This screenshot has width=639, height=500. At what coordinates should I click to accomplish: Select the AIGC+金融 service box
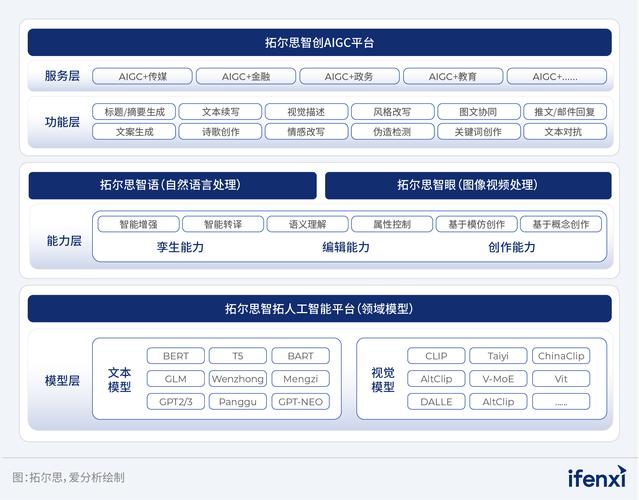click(x=246, y=76)
